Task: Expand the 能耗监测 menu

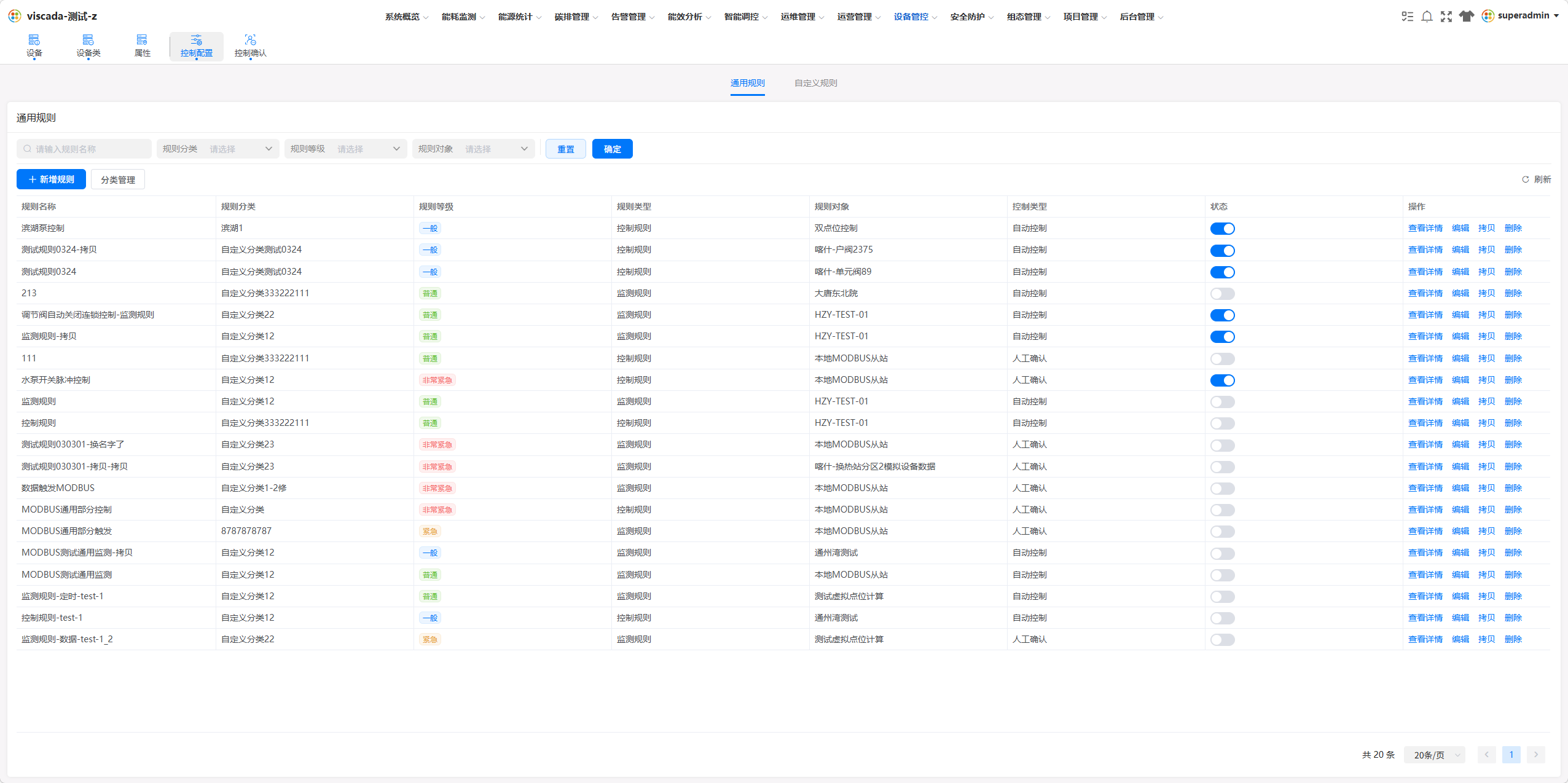Action: (463, 17)
